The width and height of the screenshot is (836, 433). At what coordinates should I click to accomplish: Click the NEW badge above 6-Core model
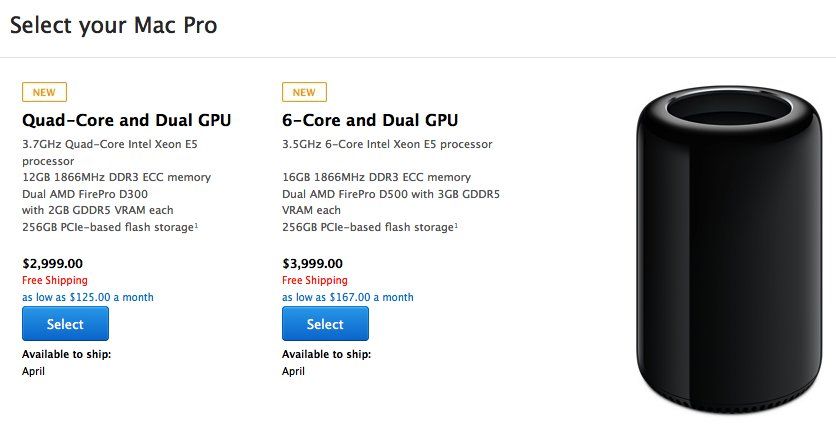coord(304,92)
